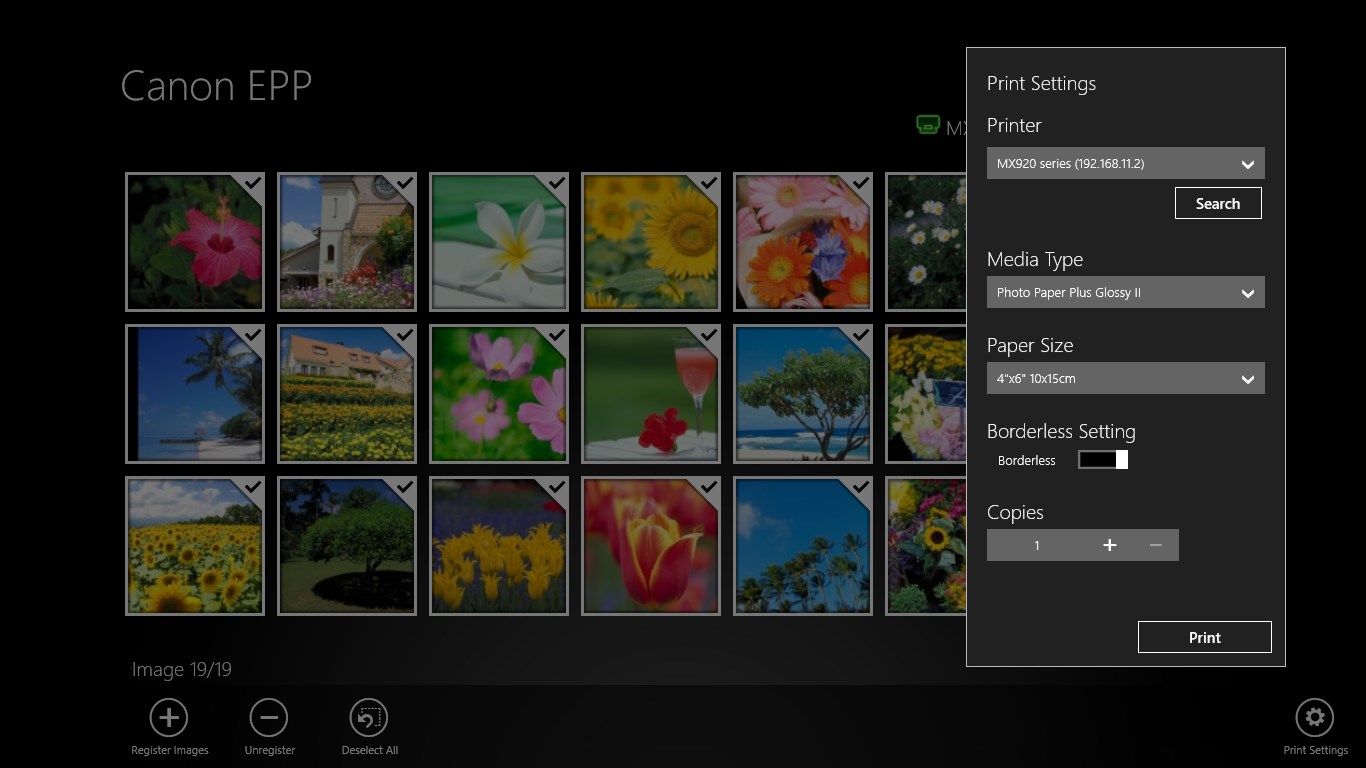
Task: Click the Deselect All icon
Action: (x=369, y=717)
